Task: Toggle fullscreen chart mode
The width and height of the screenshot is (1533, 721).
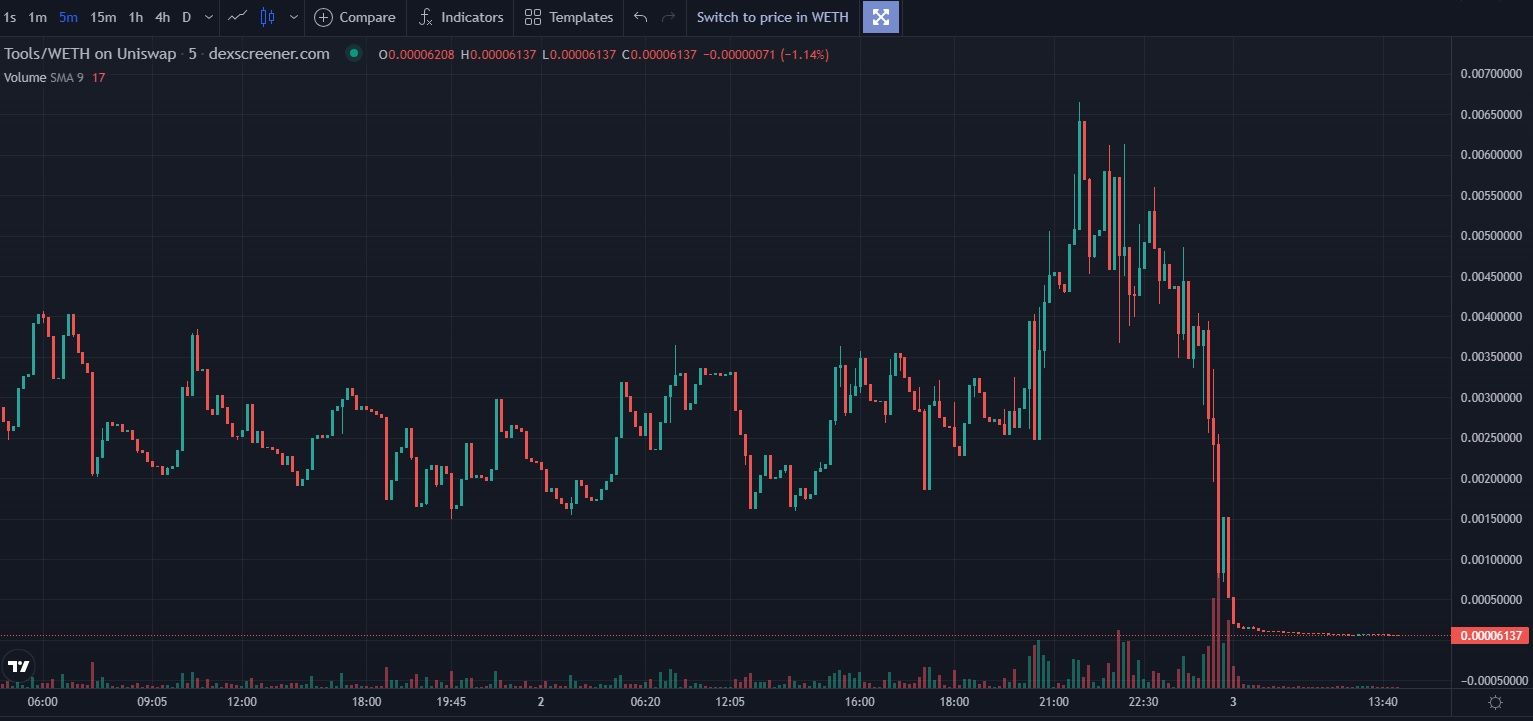Action: tap(881, 17)
